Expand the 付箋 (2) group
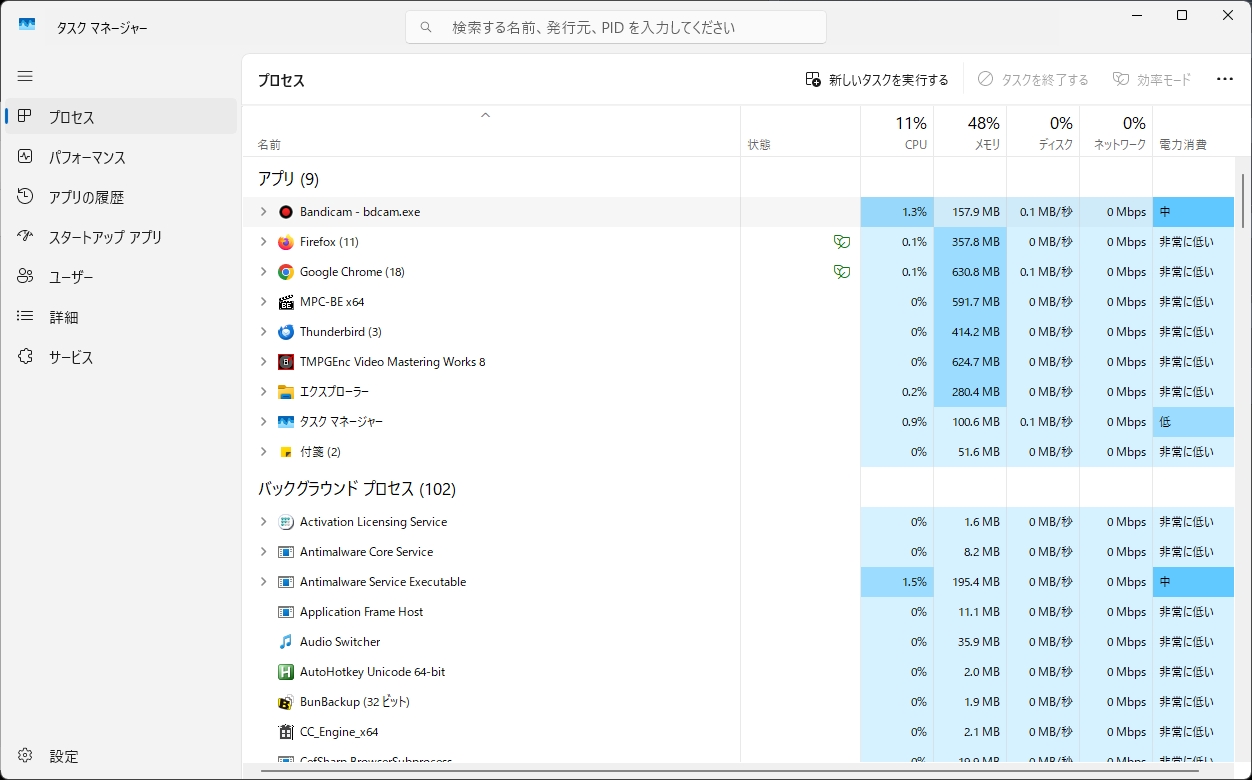Image resolution: width=1252 pixels, height=780 pixels. click(x=263, y=452)
